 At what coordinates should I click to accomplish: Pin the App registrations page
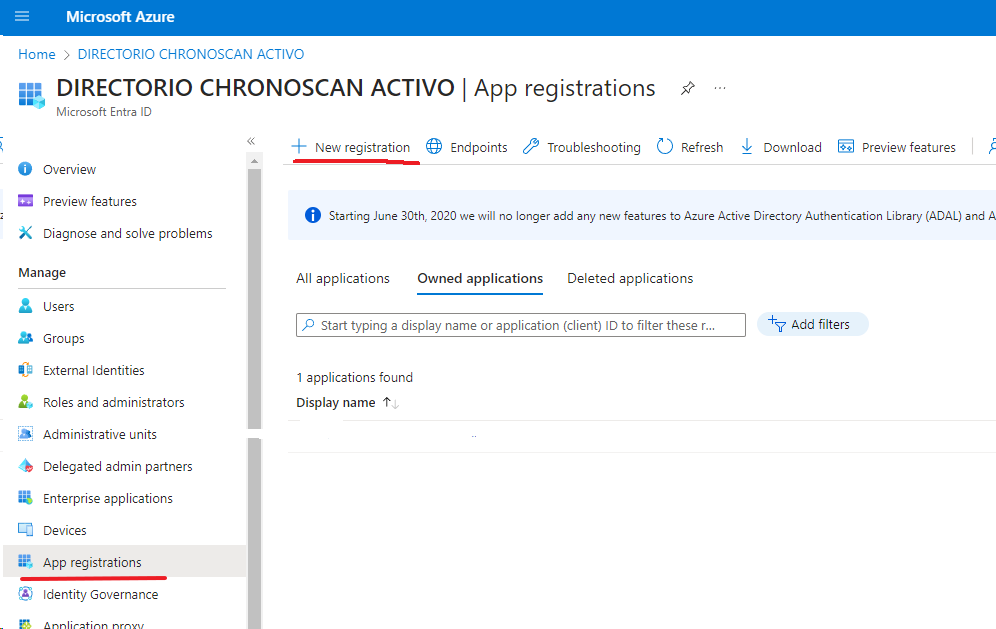[x=687, y=88]
